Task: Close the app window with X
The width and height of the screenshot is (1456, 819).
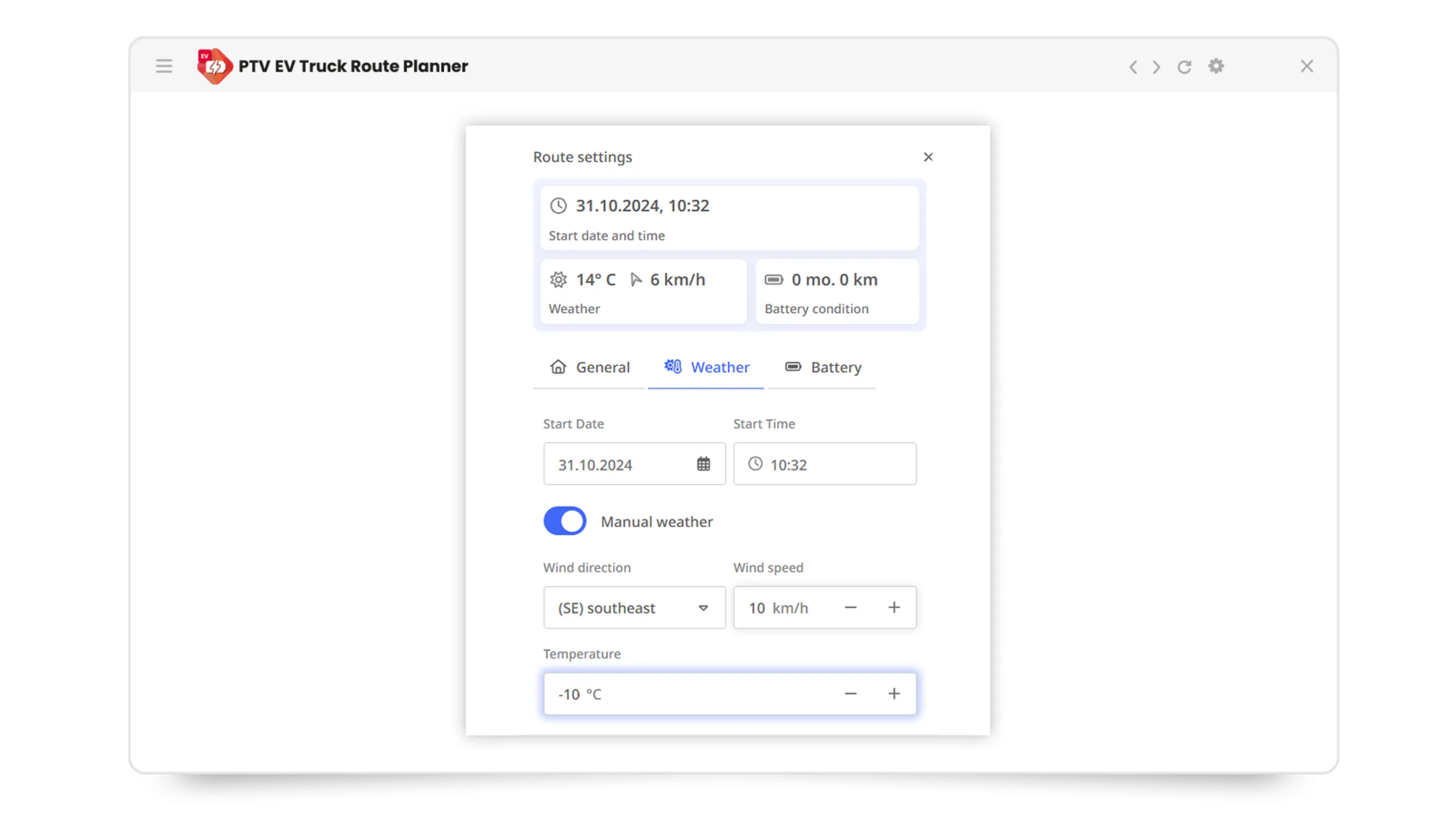Action: (1307, 67)
